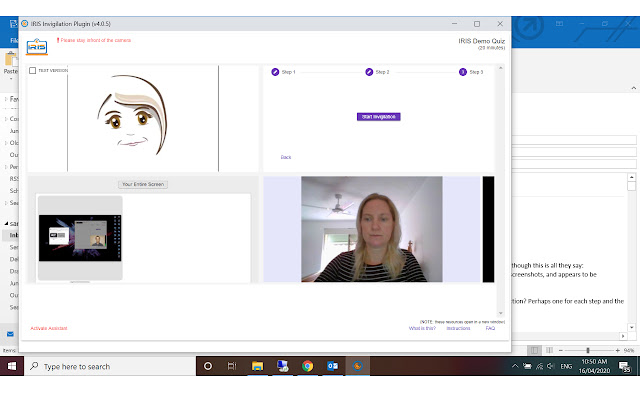Click the Start Invigilation button

pos(378,117)
